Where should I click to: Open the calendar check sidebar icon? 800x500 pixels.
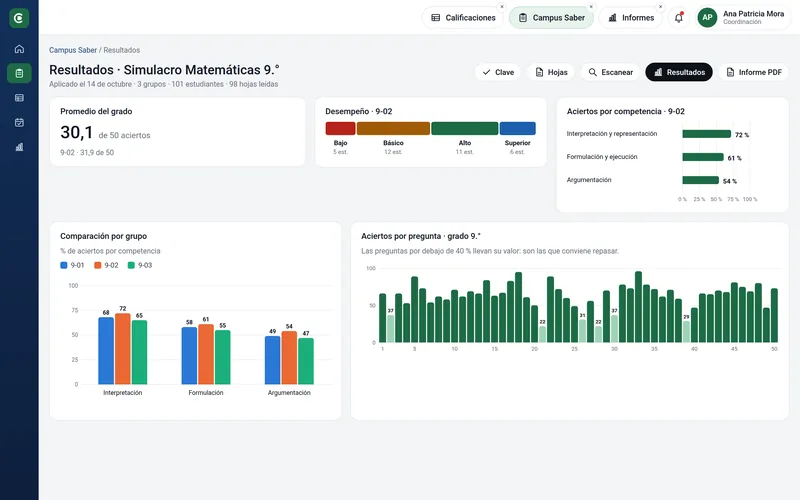(x=19, y=122)
